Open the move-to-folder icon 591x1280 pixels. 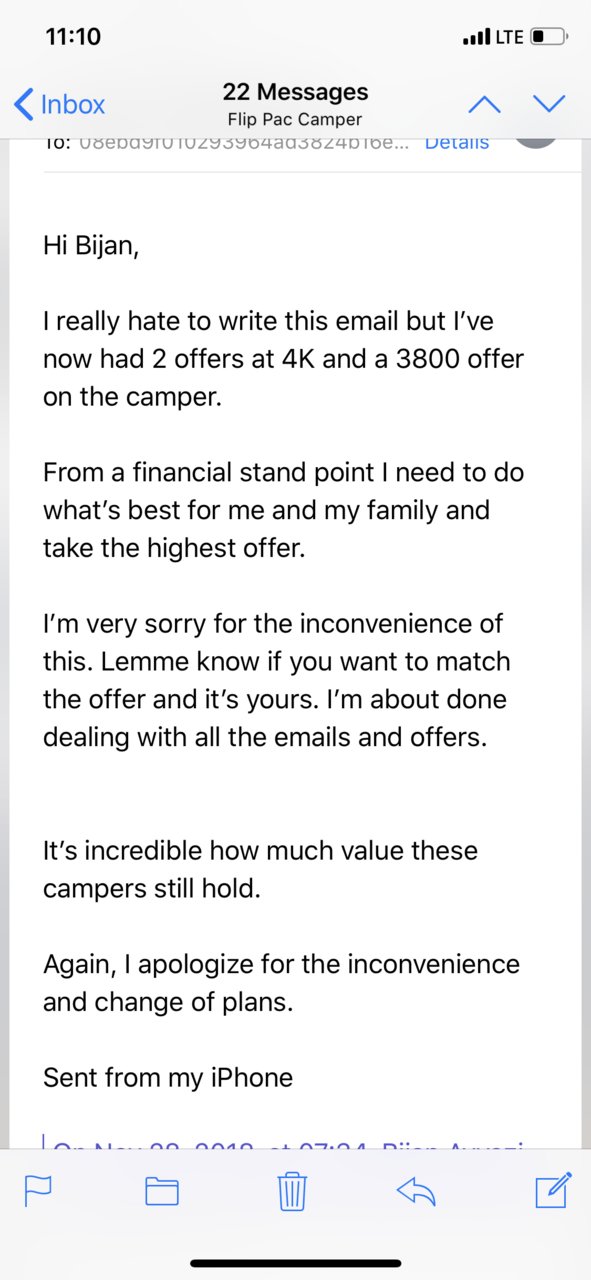[x=162, y=1190]
